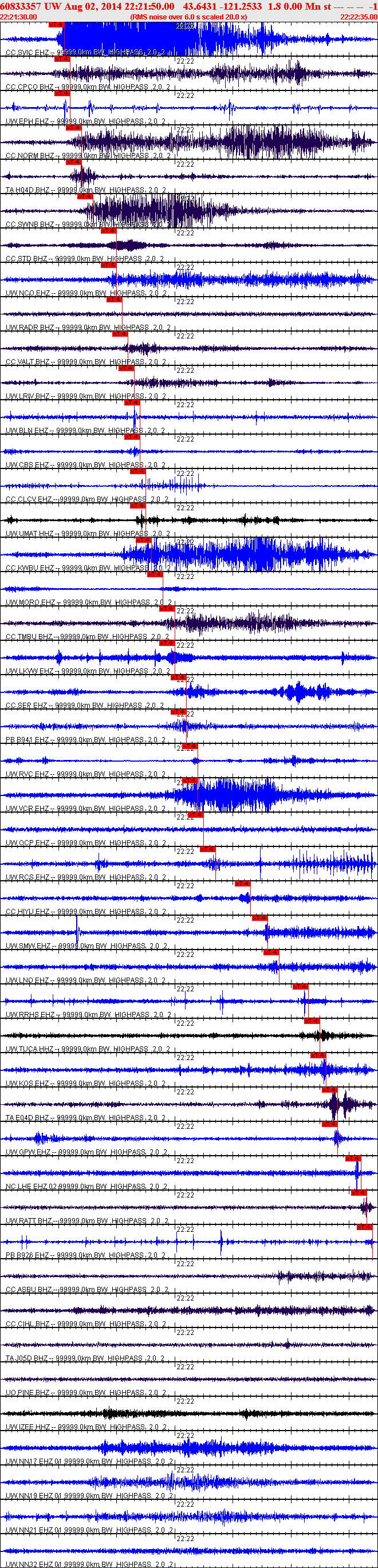Click the RMS noise scaling note
Screen dimensions: 378x1568
pyautogui.click(x=188, y=17)
